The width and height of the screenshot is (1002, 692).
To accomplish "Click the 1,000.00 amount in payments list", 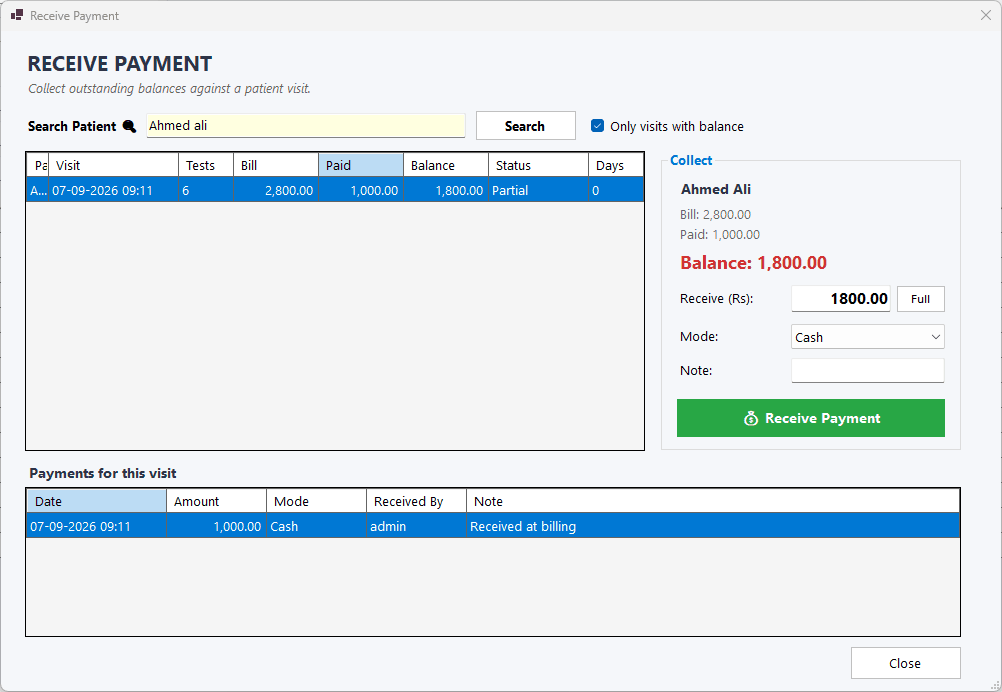I will point(217,527).
